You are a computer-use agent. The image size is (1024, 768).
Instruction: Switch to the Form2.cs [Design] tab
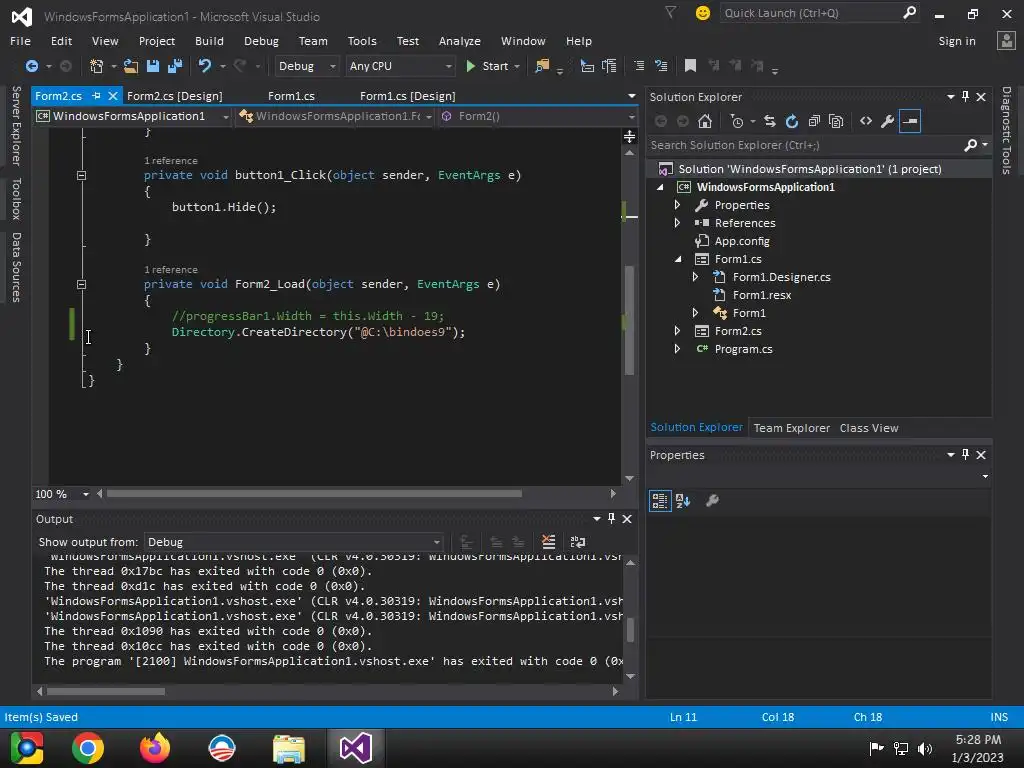coord(174,96)
